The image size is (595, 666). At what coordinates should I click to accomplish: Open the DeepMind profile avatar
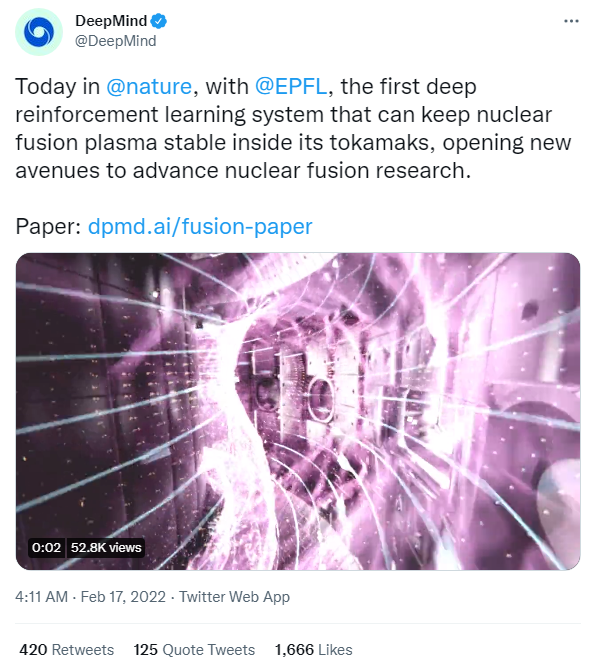coord(39,32)
